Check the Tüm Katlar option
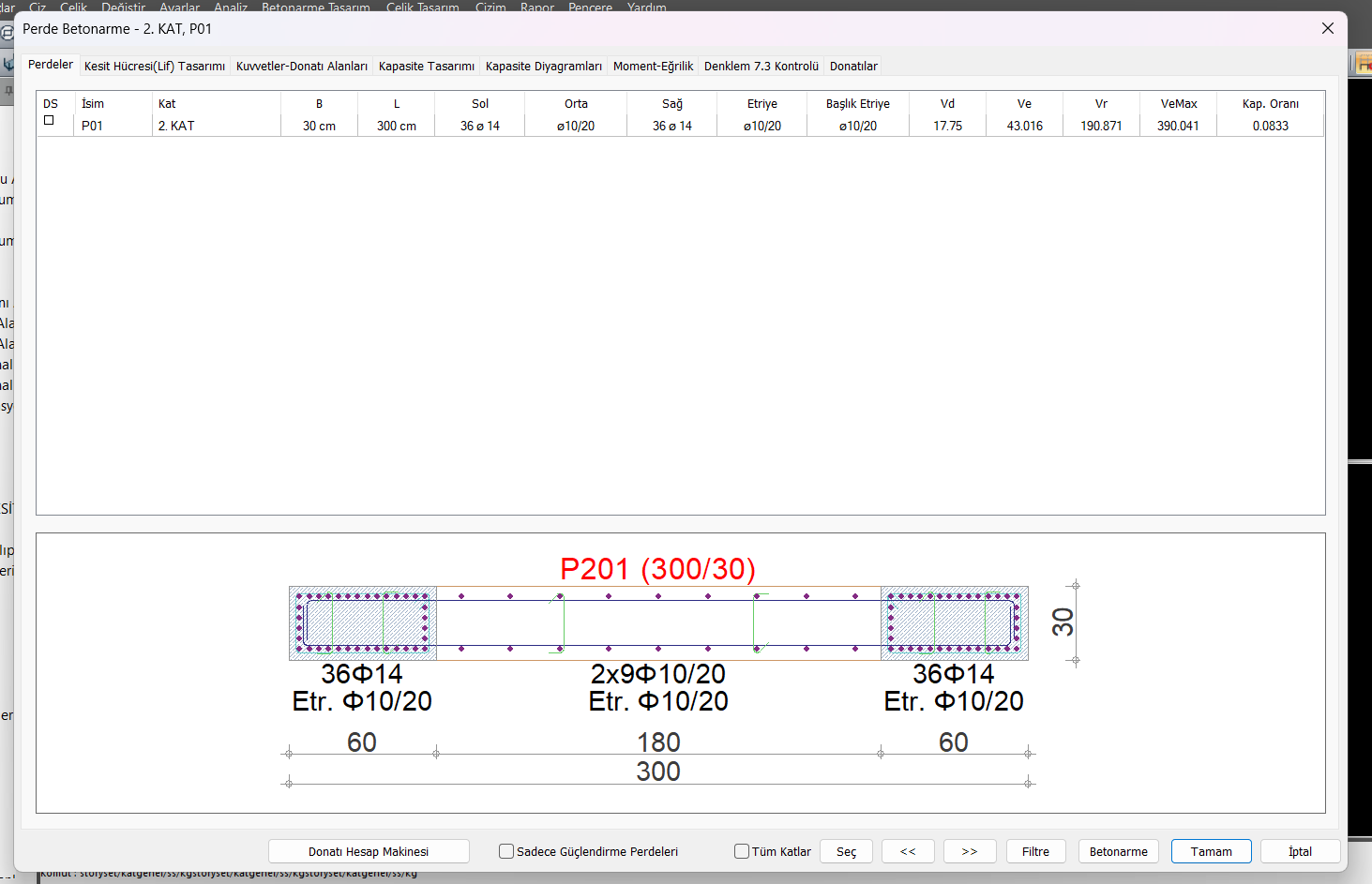1372x884 pixels. (x=742, y=851)
